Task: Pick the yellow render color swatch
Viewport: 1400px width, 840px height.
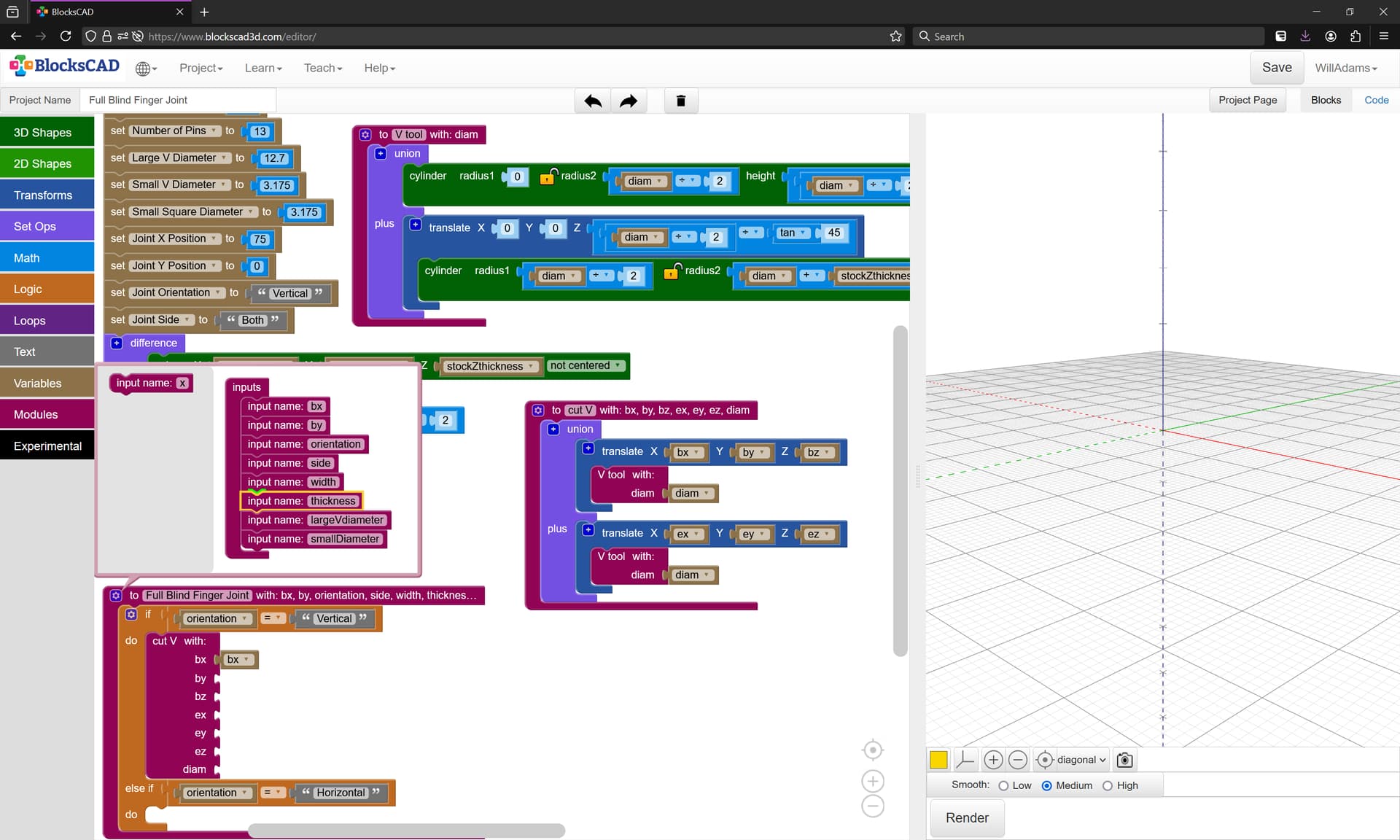Action: click(938, 760)
